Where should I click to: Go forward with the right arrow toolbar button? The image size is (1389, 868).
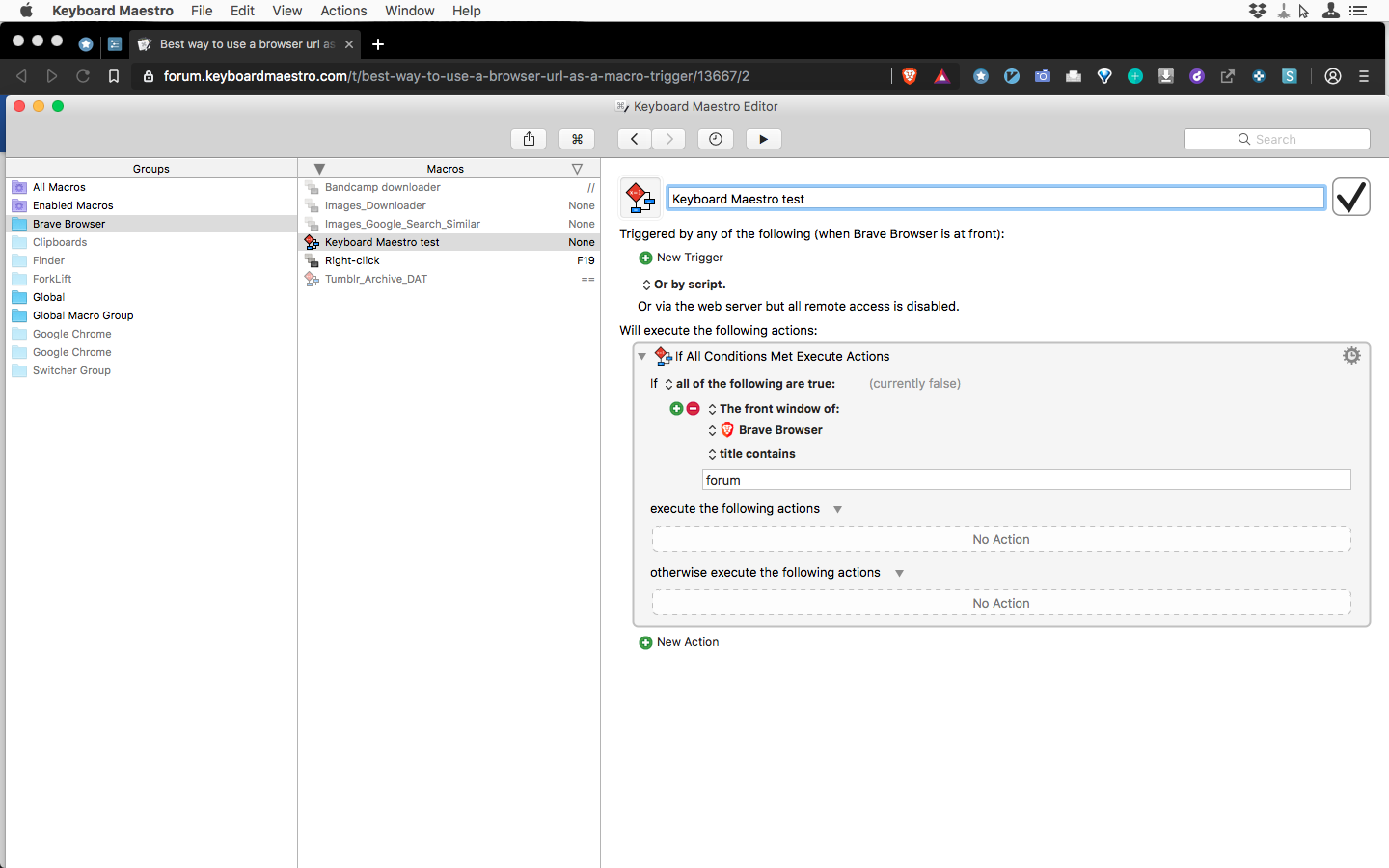tap(669, 139)
